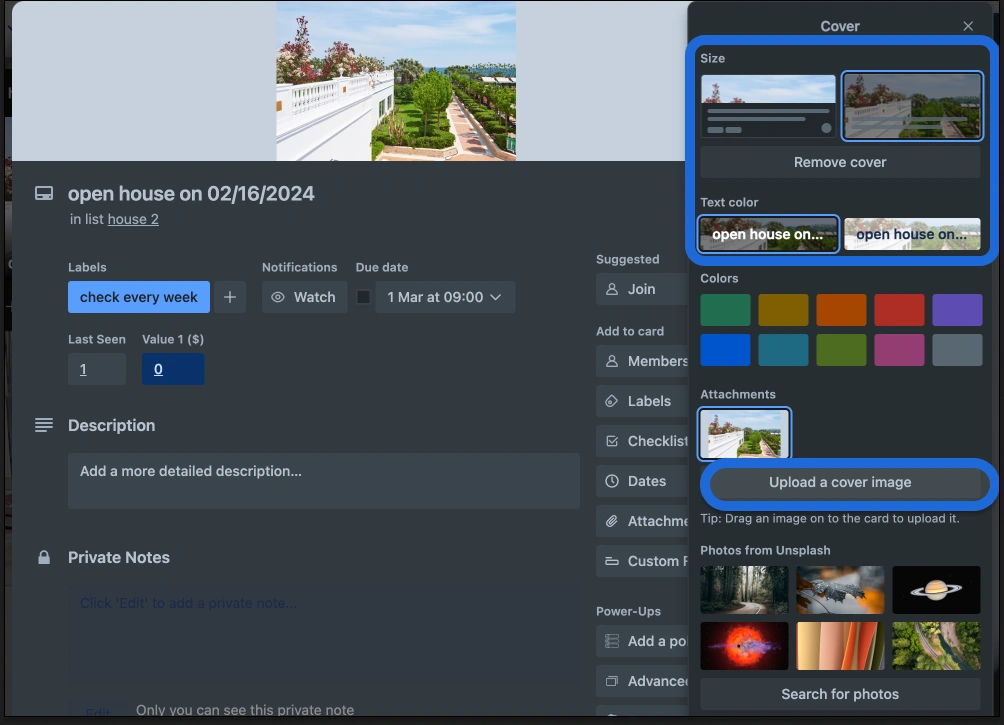Click the Join person icon
The width and height of the screenshot is (1004, 725).
click(x=612, y=289)
